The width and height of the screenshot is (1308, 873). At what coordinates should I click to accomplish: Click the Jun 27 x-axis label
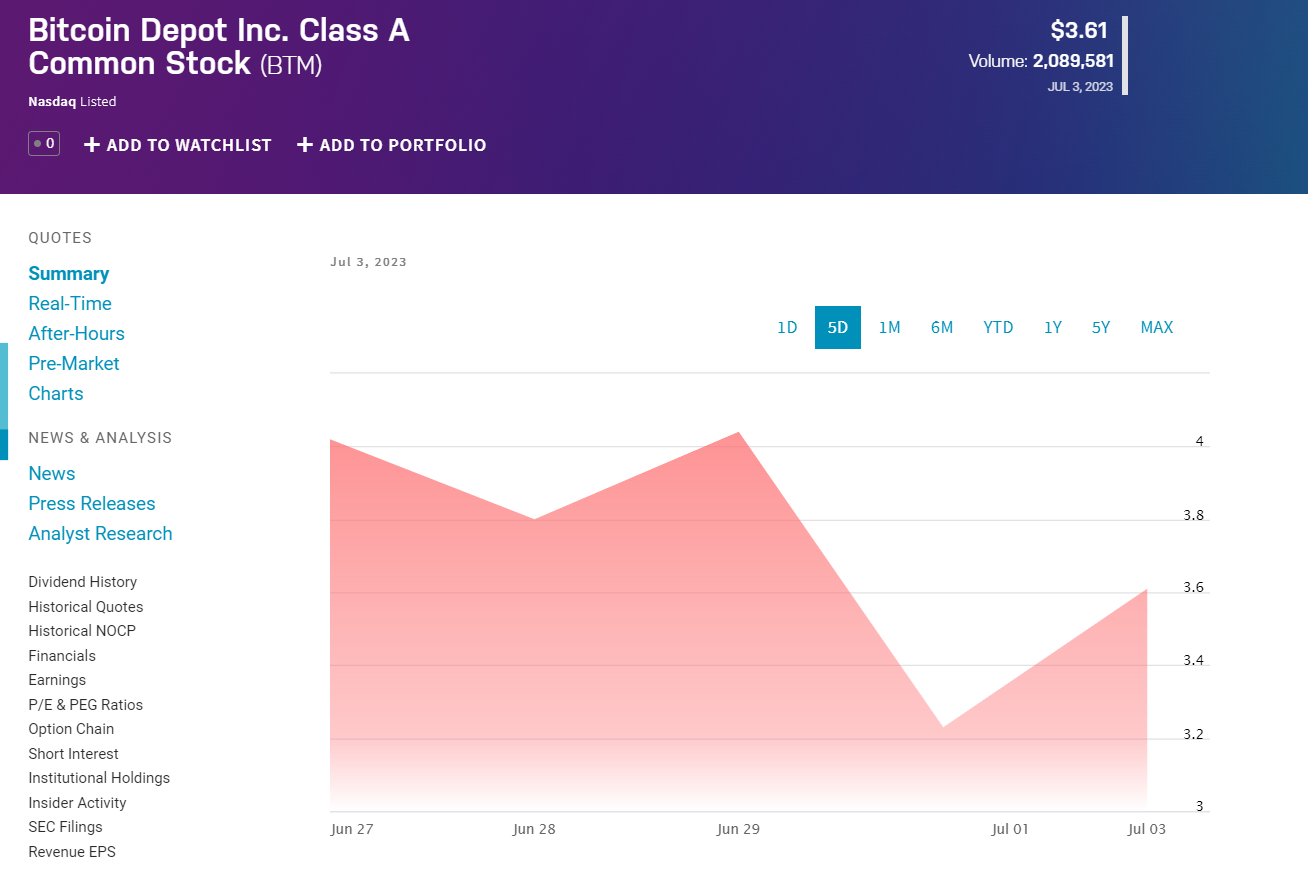pos(351,829)
